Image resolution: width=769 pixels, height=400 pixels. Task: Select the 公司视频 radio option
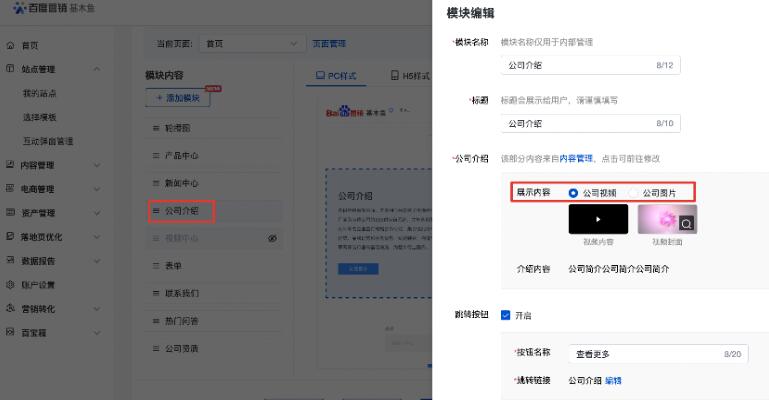pyautogui.click(x=573, y=192)
